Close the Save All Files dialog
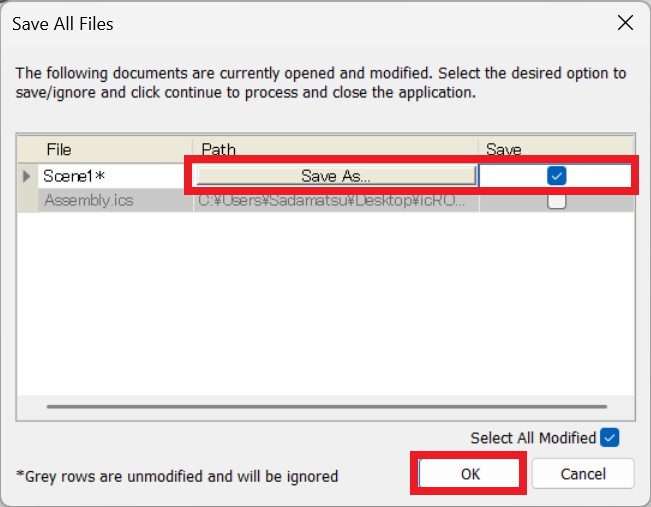The image size is (651, 507). [625, 23]
